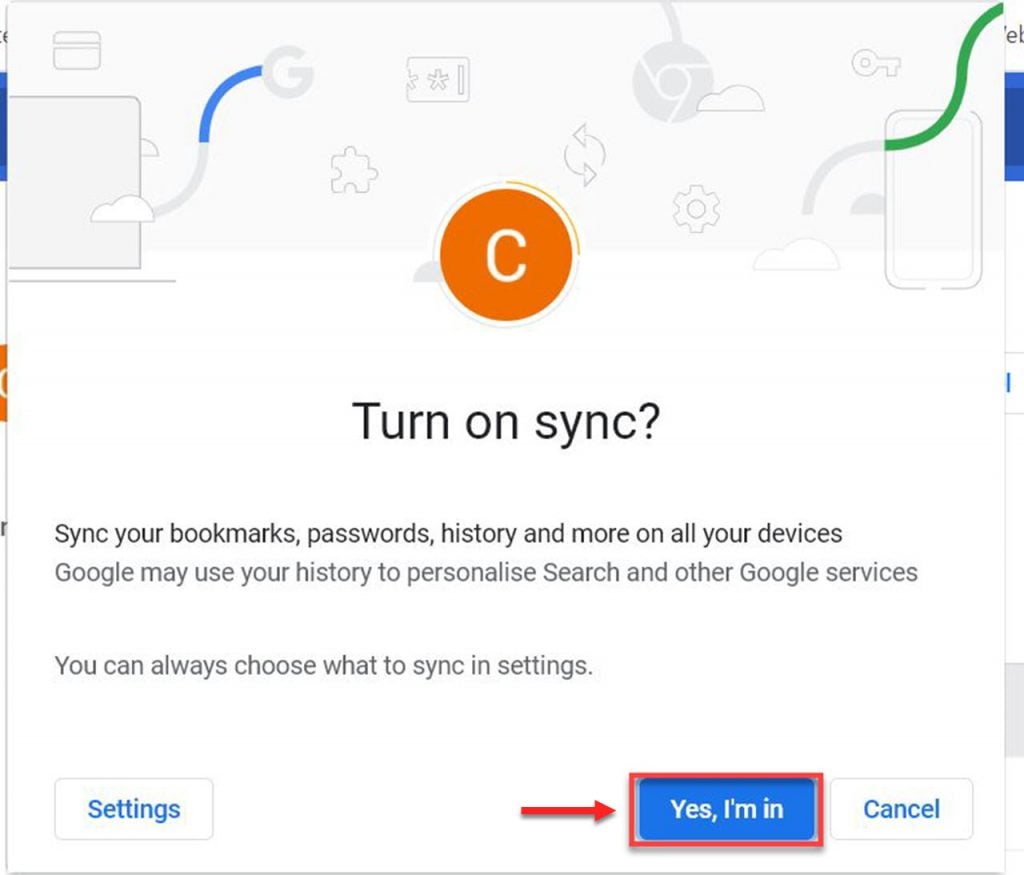Click the Turn on sync? heading
1024x875 pixels.
pyautogui.click(x=506, y=422)
